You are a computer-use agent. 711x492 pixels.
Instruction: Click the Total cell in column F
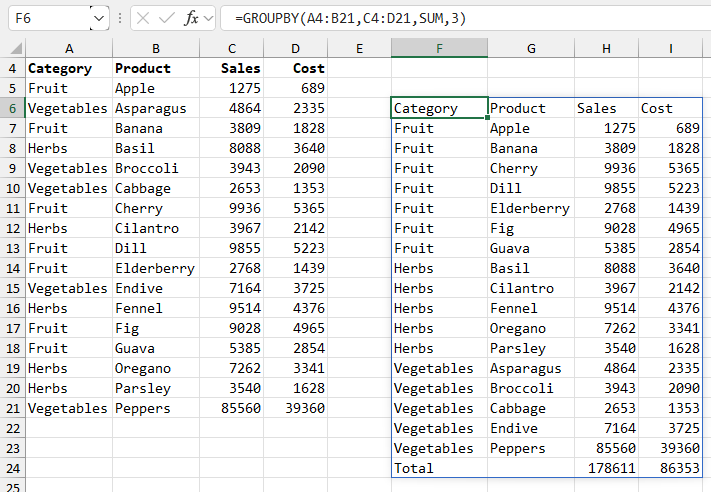[x=439, y=468]
